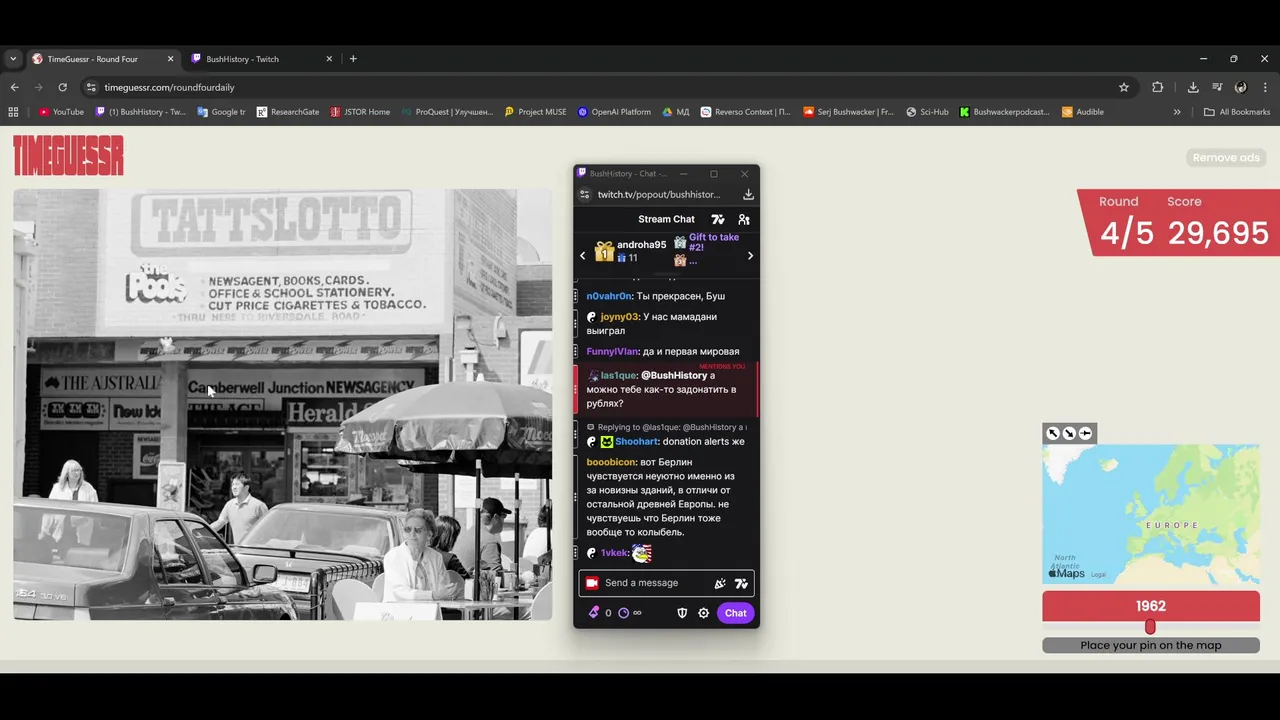
Task: Open the Sci-Hub bookmark
Action: (x=927, y=112)
